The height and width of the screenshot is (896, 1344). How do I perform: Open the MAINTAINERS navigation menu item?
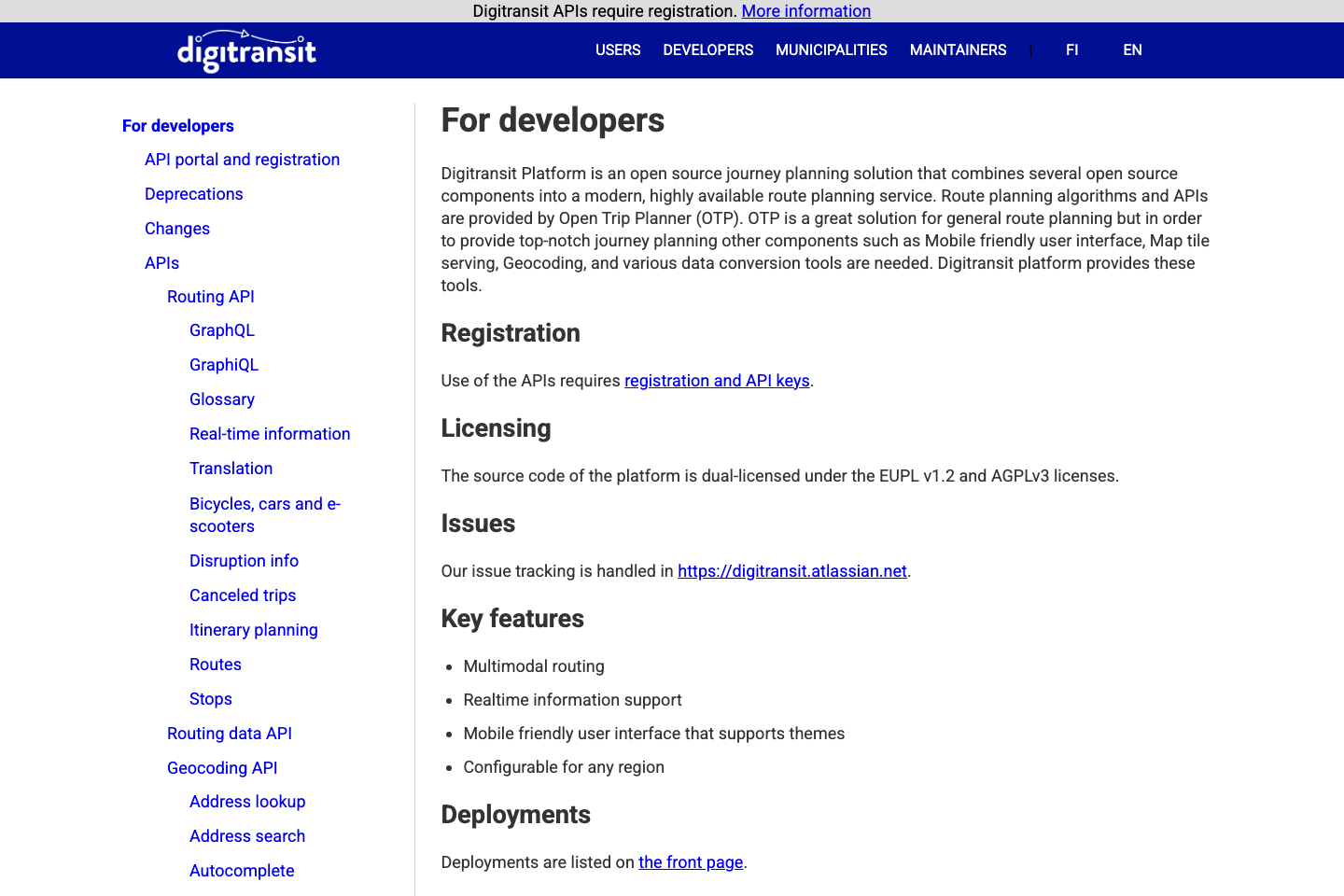(x=958, y=49)
